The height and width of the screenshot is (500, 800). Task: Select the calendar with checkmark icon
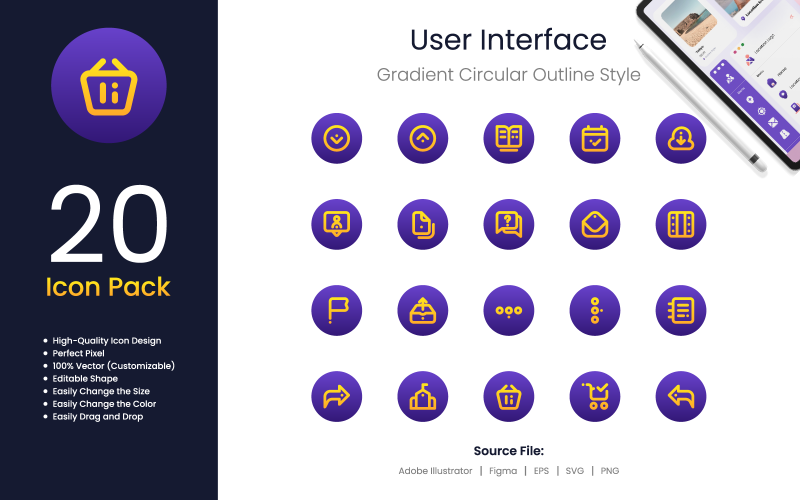pos(594,139)
